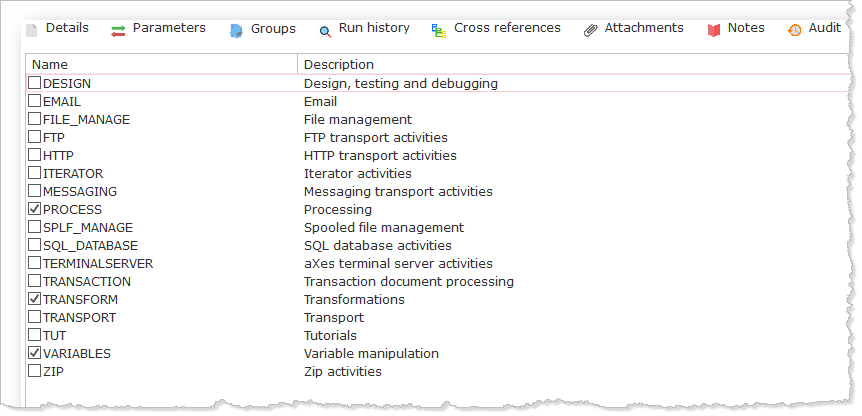Uncheck the TRANSFORM group checkbox
Screen dimensions: 862x416
click(35, 299)
